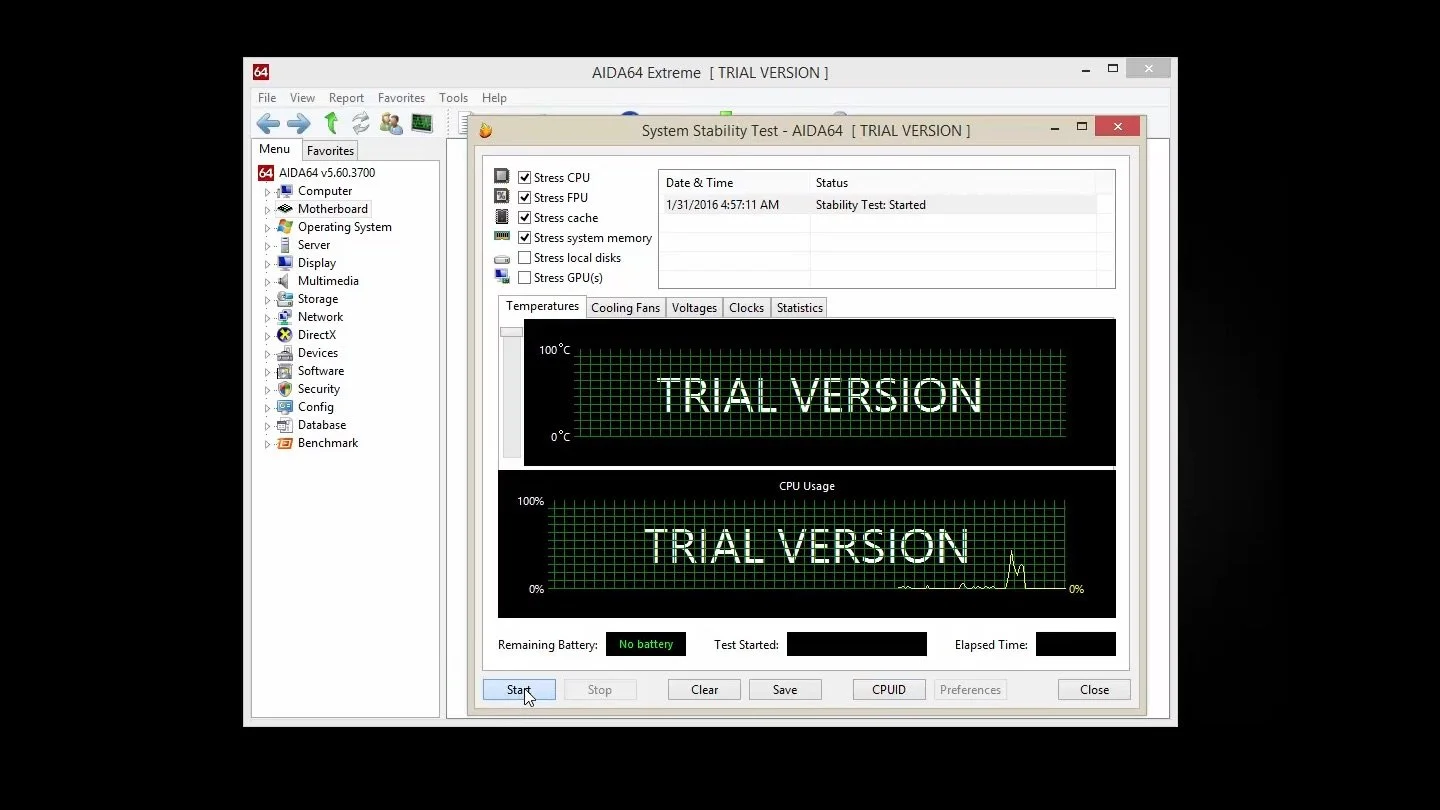1440x810 pixels.
Task: Select the Stability Test Started log row
Action: click(x=880, y=205)
